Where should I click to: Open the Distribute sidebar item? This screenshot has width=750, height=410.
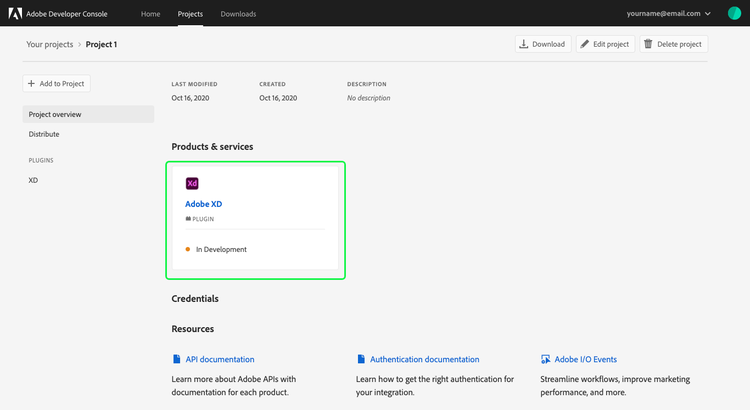(44, 134)
